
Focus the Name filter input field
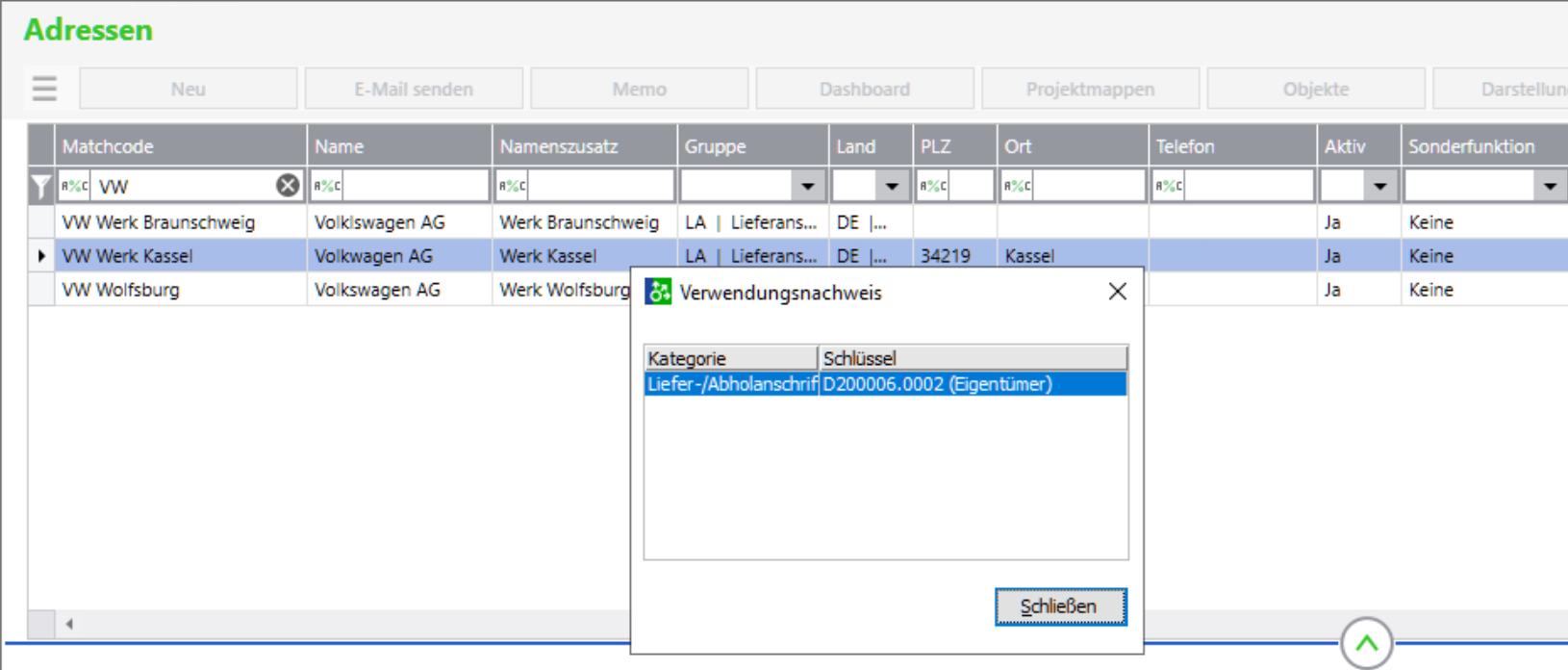tap(416, 186)
